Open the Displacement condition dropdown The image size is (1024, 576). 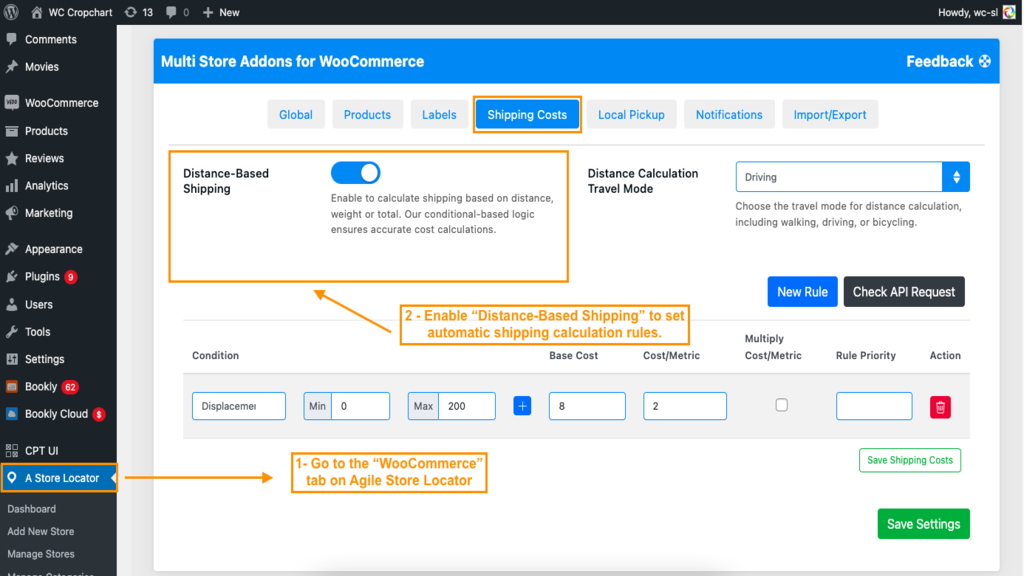[x=239, y=406]
